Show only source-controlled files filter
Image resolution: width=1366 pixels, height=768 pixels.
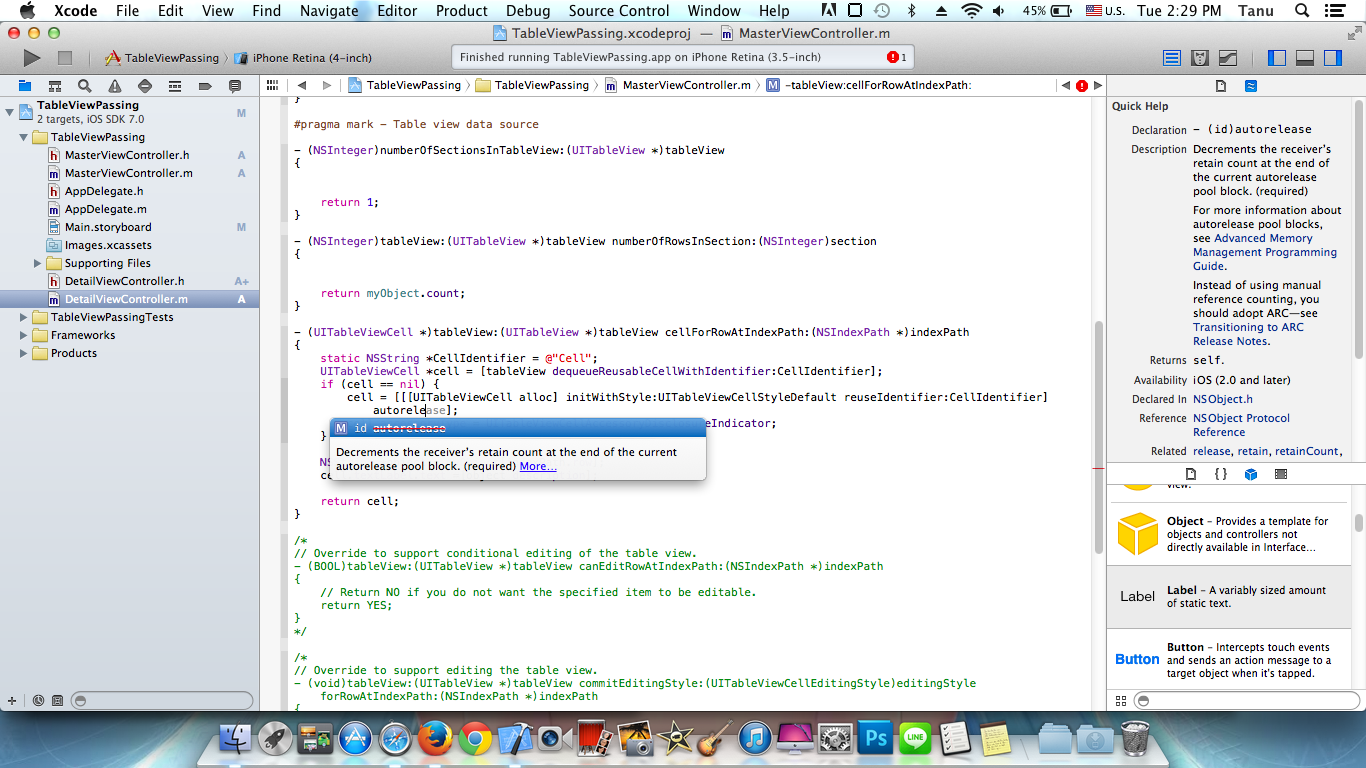click(57, 701)
